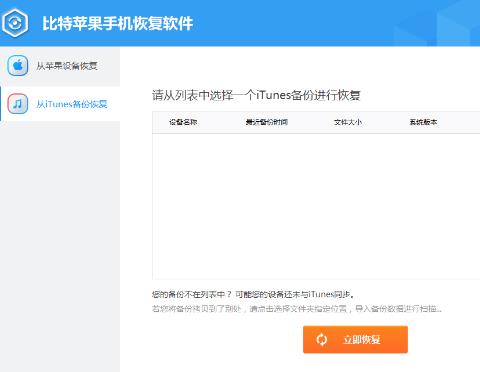480x372 pixels.
Task: Click the 最近备份时间 column header
Action: (x=267, y=122)
